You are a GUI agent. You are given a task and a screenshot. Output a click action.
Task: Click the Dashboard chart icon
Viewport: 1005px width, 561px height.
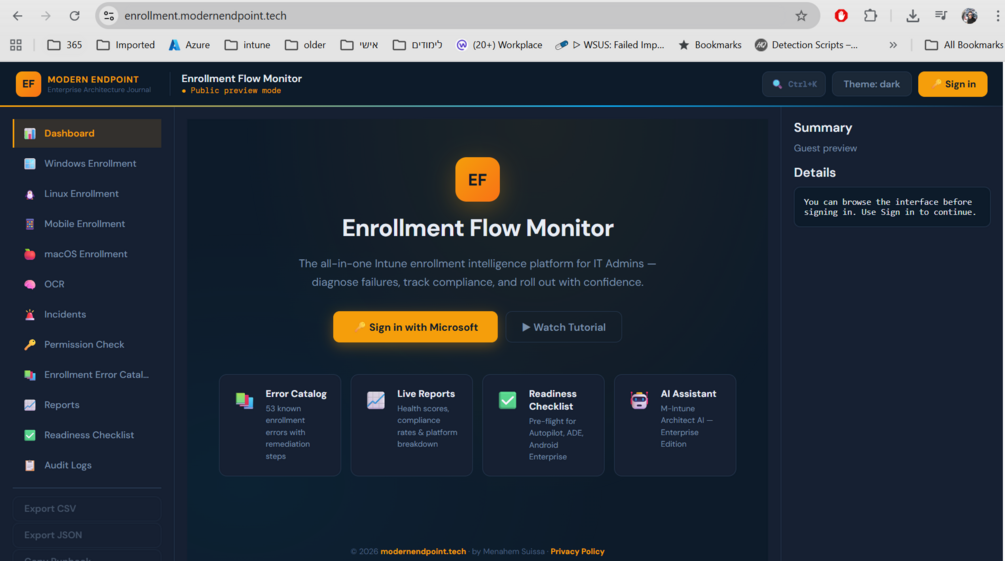pos(29,133)
